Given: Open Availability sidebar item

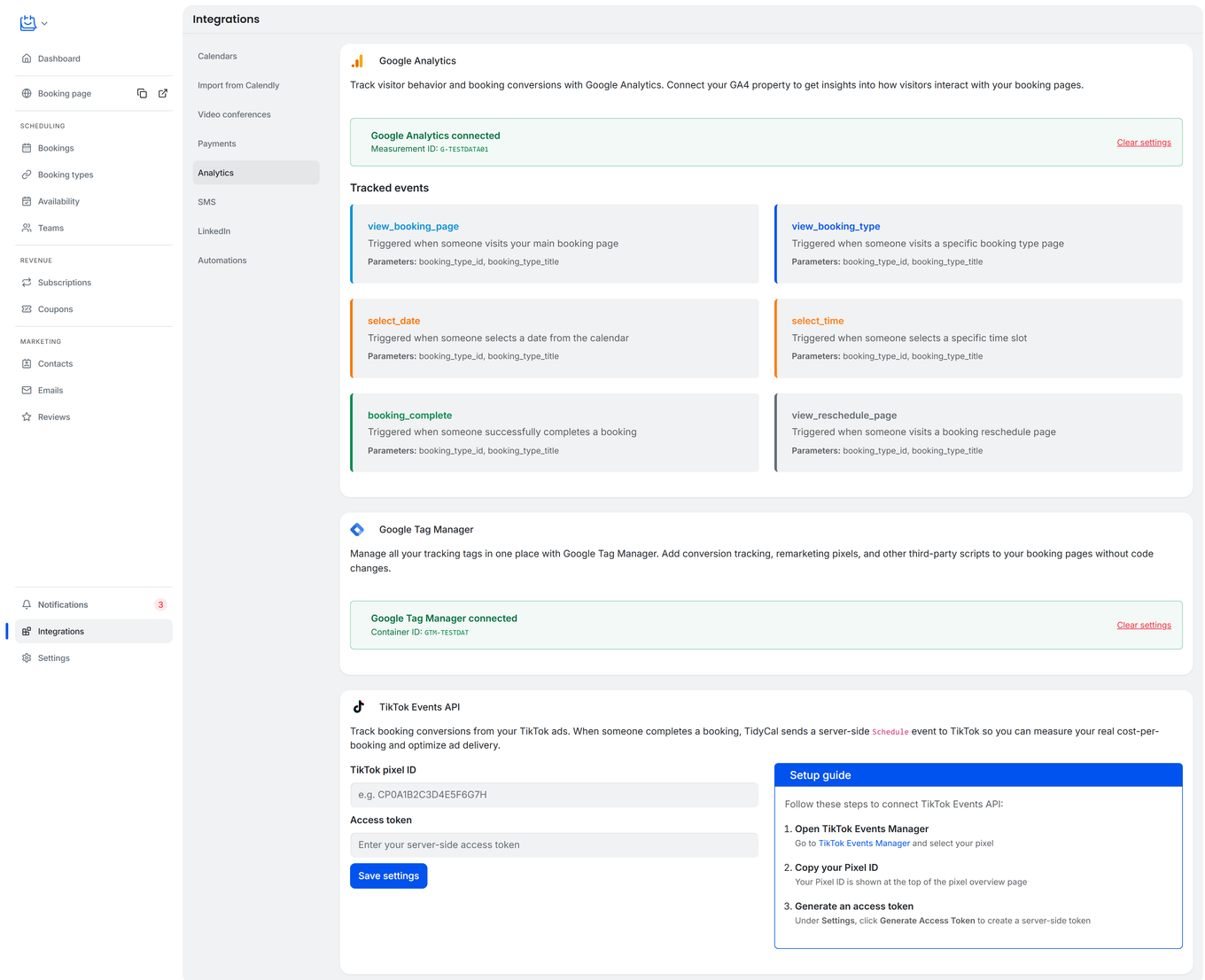Looking at the screenshot, I should [x=94, y=201].
